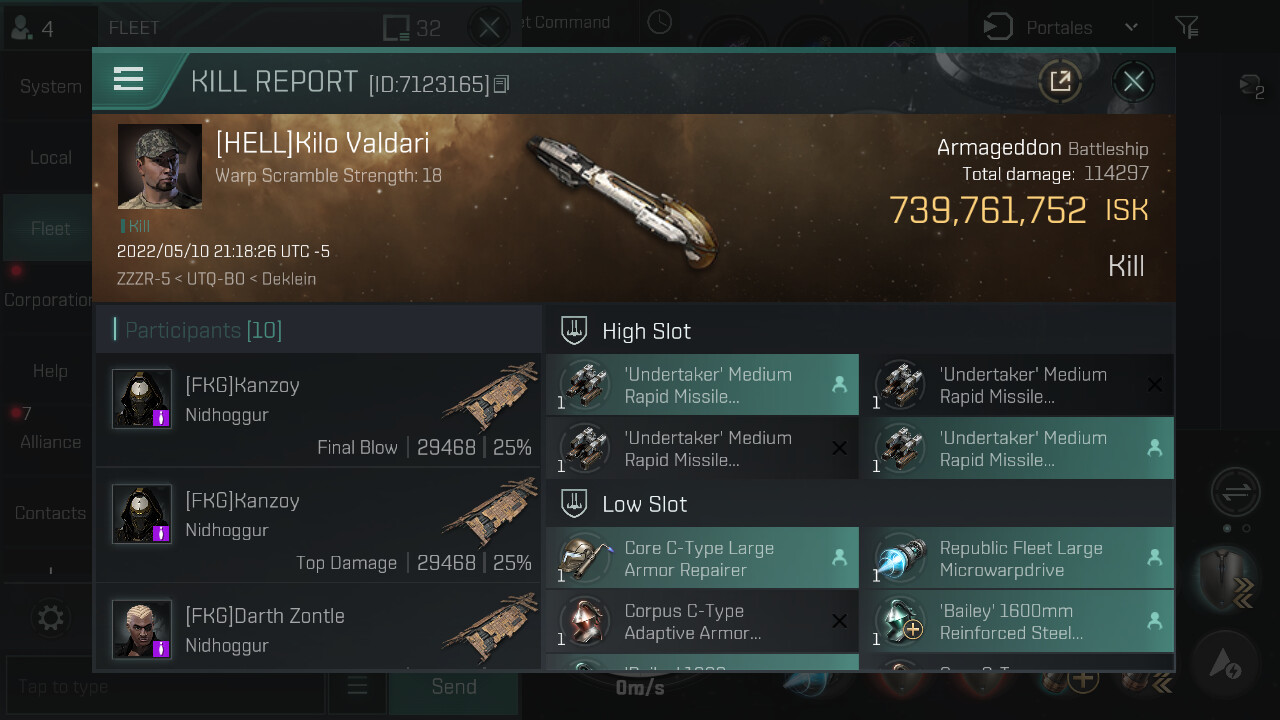1280x720 pixels.
Task: Open the kill report hamburger menu
Action: pyautogui.click(x=129, y=80)
